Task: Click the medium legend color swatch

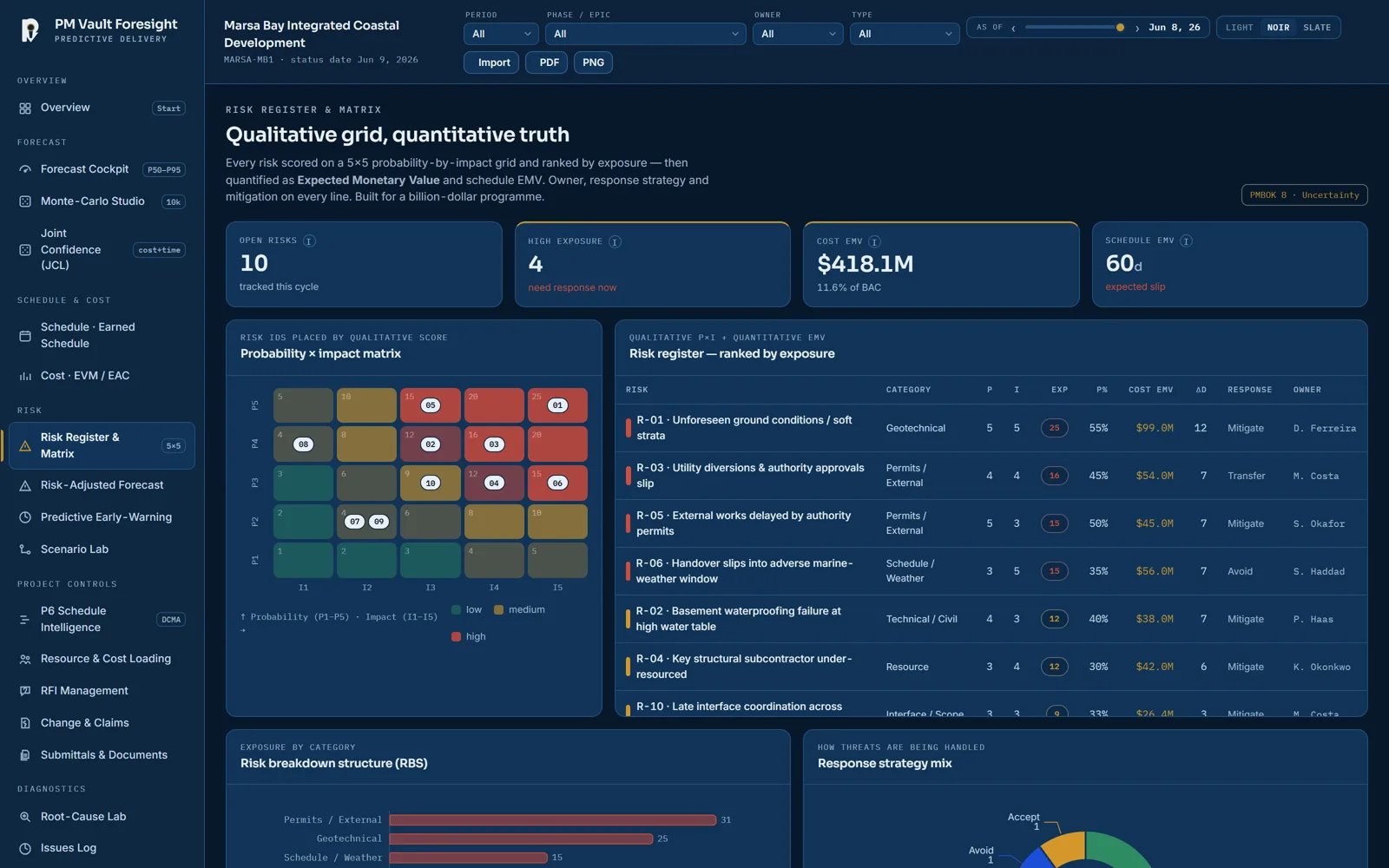Action: click(x=499, y=610)
